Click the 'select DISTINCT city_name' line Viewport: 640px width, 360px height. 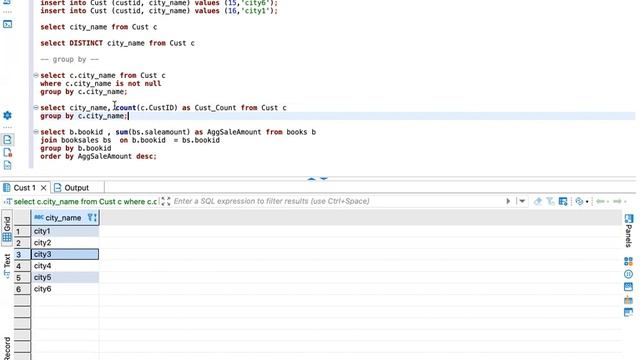[x=118, y=43]
